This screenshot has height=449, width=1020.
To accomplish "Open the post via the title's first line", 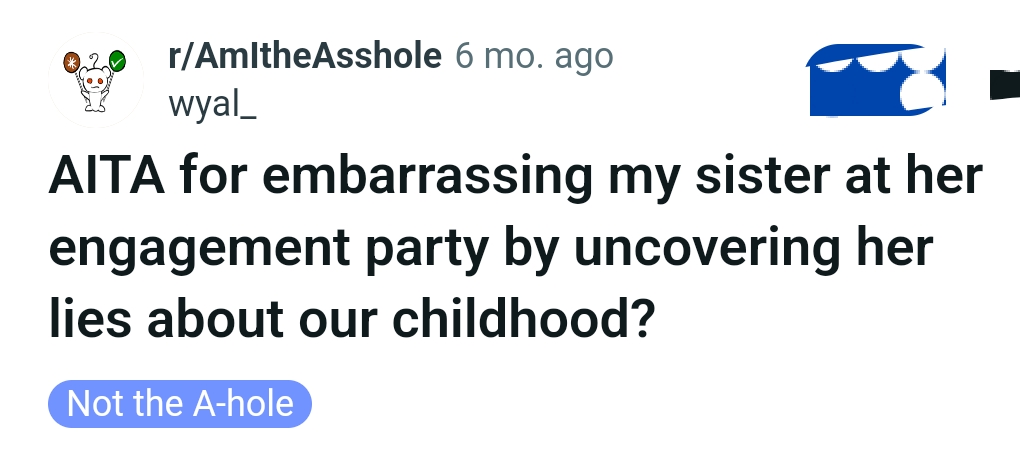I will (516, 179).
